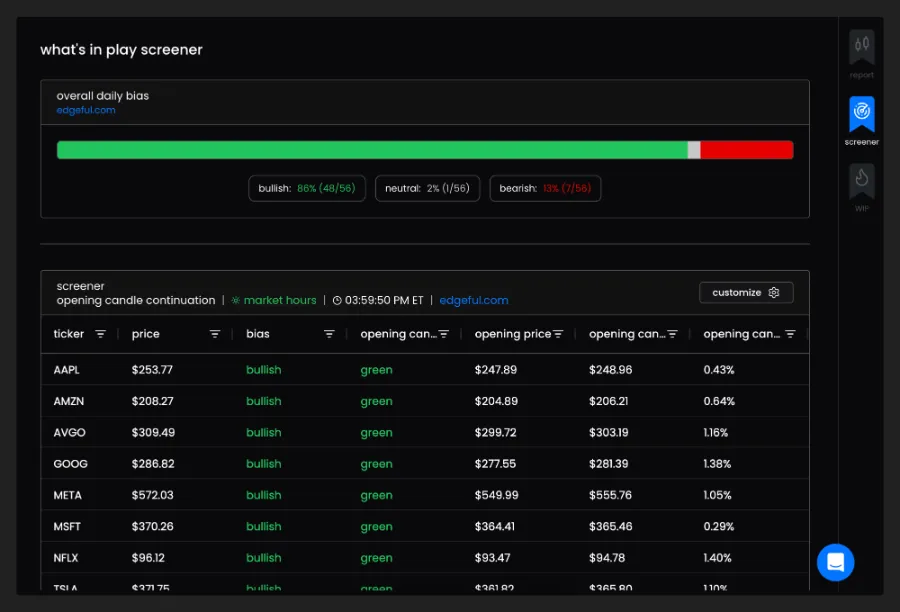The height and width of the screenshot is (612, 900).
Task: Select the NFLX ticker cell
Action: point(66,558)
